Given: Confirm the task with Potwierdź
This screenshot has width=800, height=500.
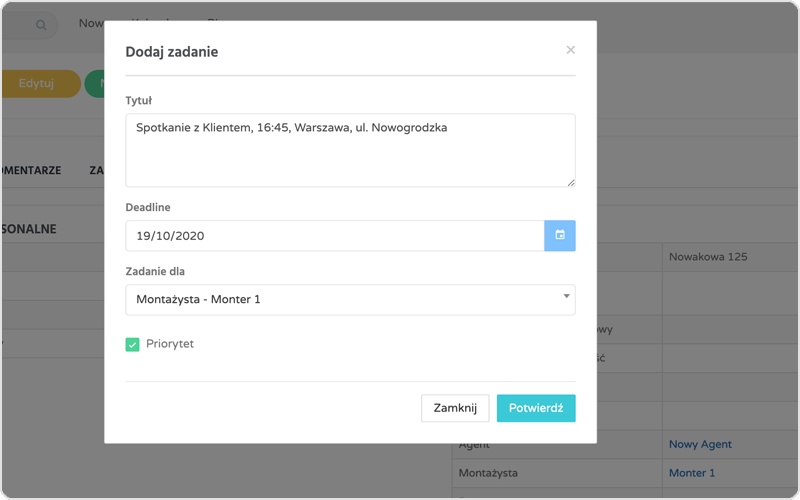Looking at the screenshot, I should pyautogui.click(x=536, y=408).
